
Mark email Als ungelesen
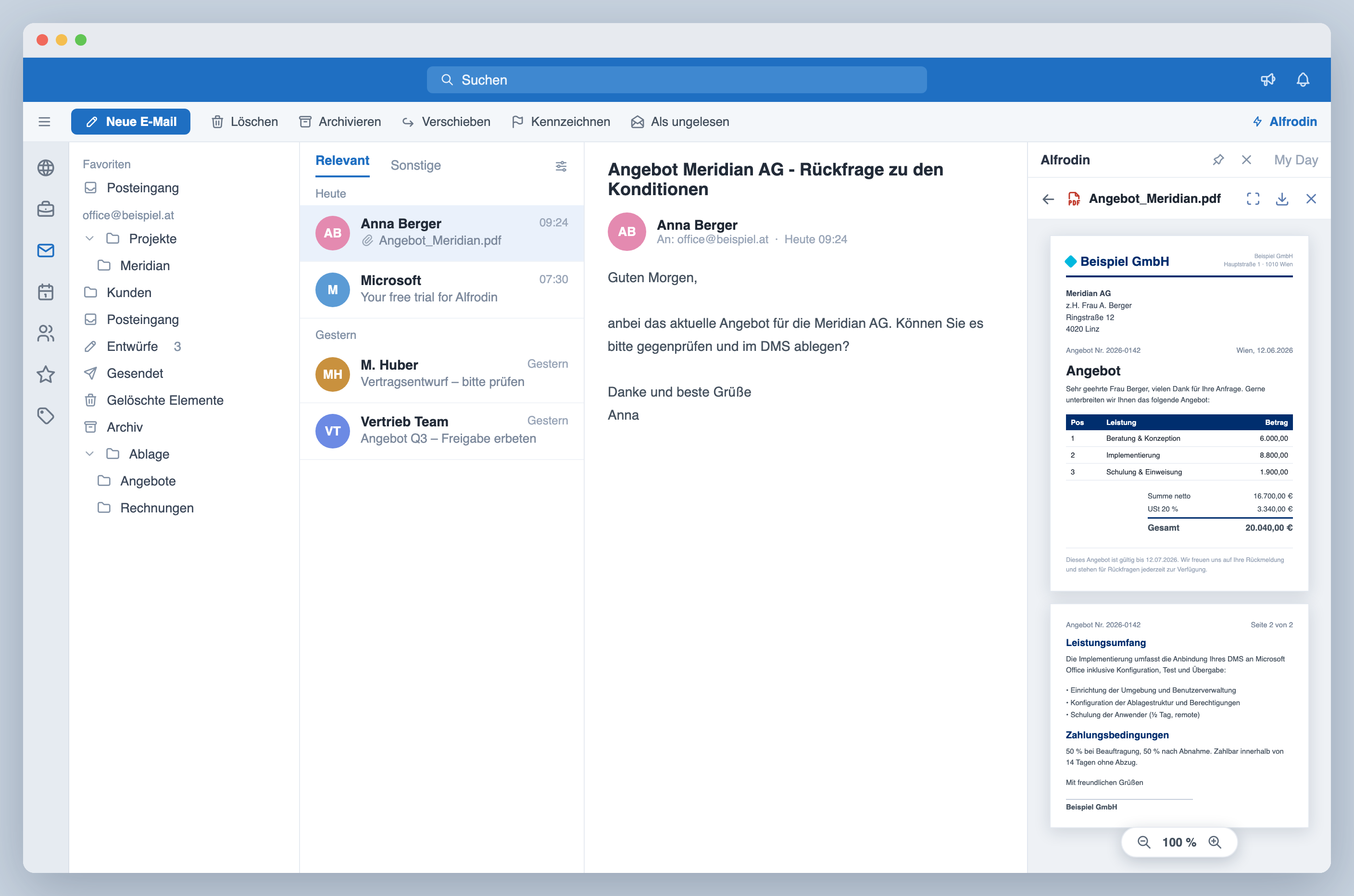679,122
